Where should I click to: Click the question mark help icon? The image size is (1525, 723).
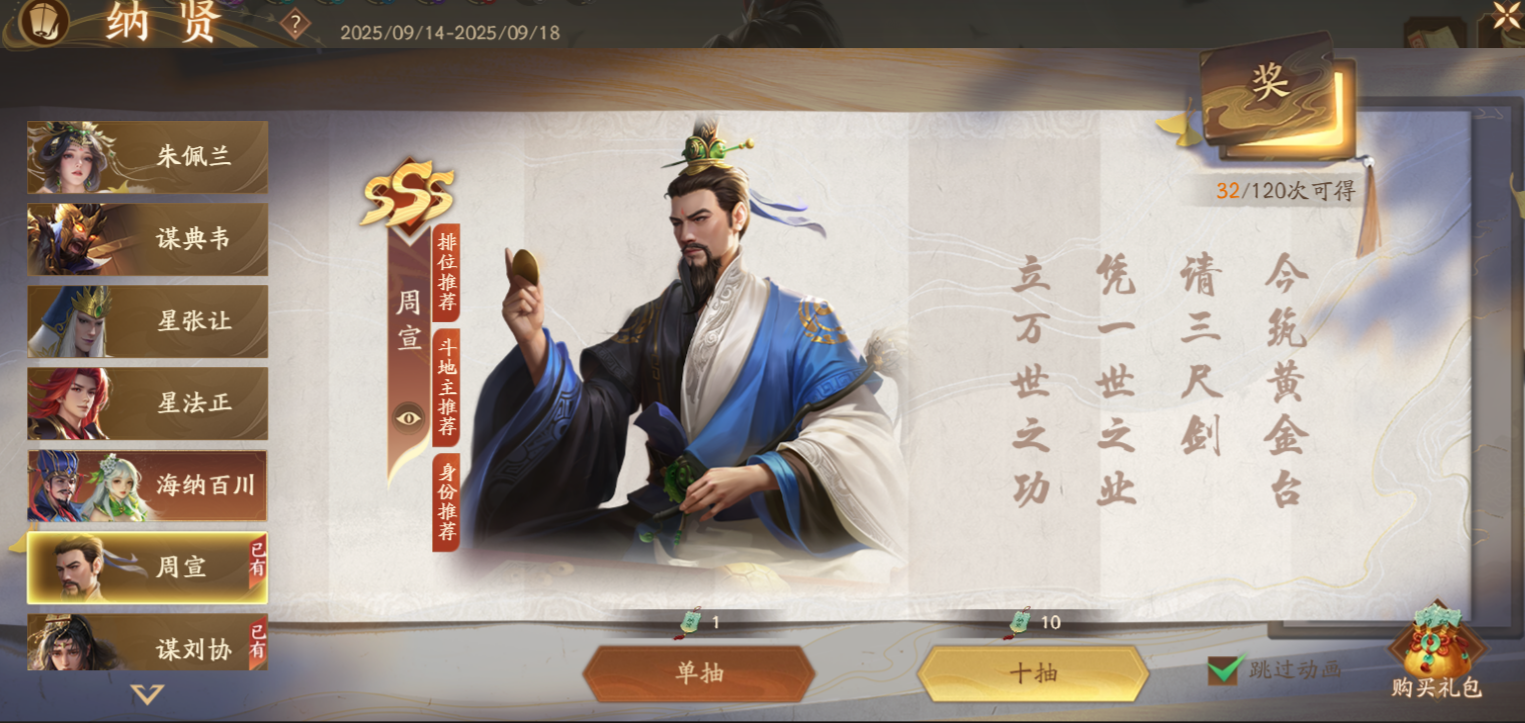[x=295, y=23]
